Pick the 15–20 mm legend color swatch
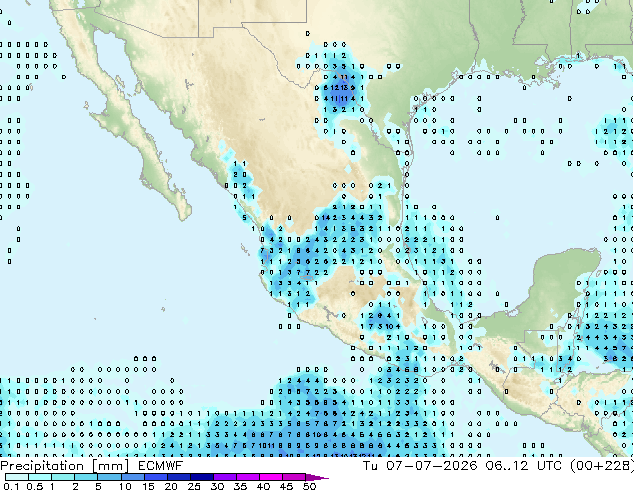This screenshot has height=490, width=634. (156, 477)
